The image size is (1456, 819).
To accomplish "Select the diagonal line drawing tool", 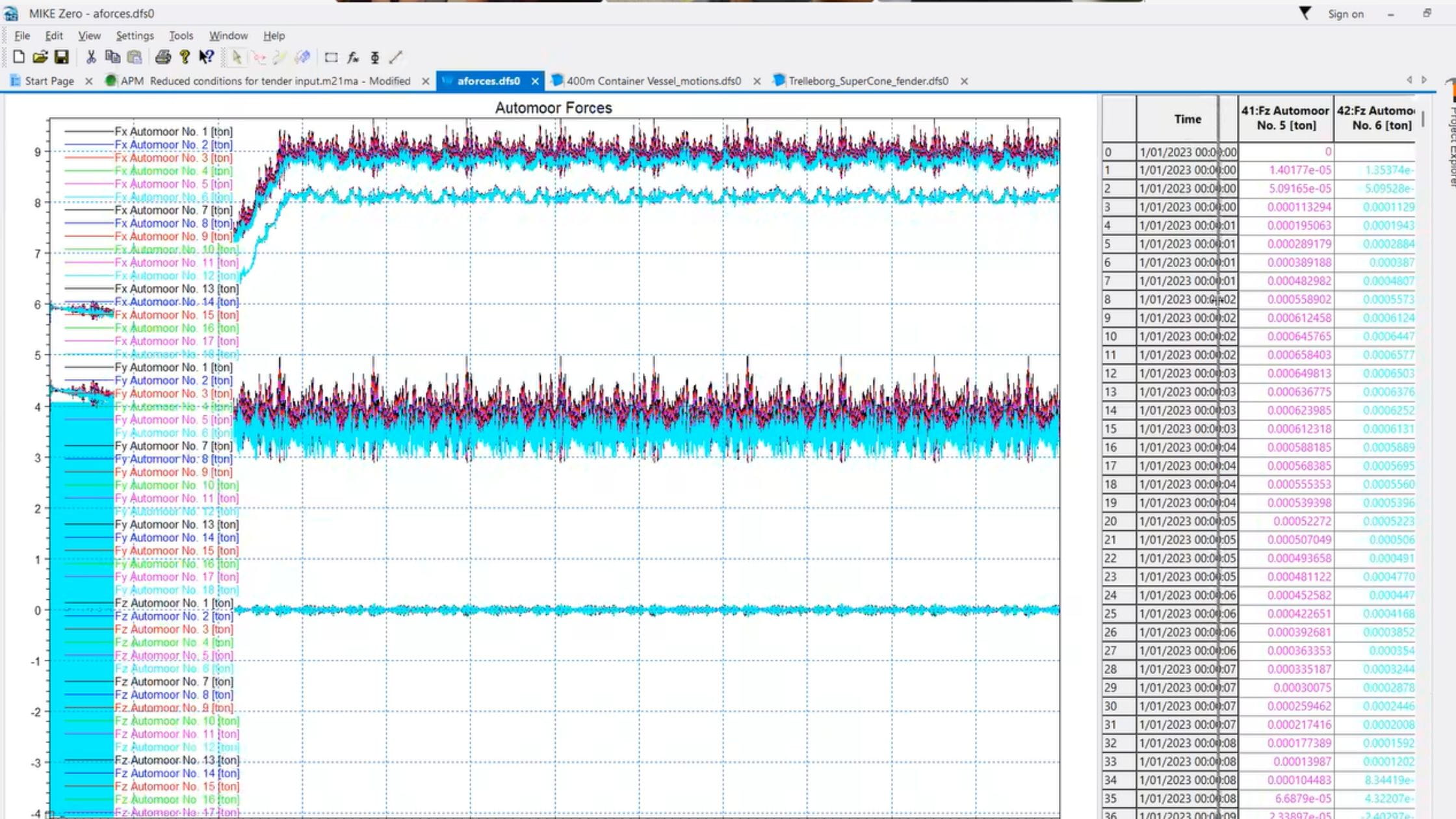I will click(x=396, y=57).
